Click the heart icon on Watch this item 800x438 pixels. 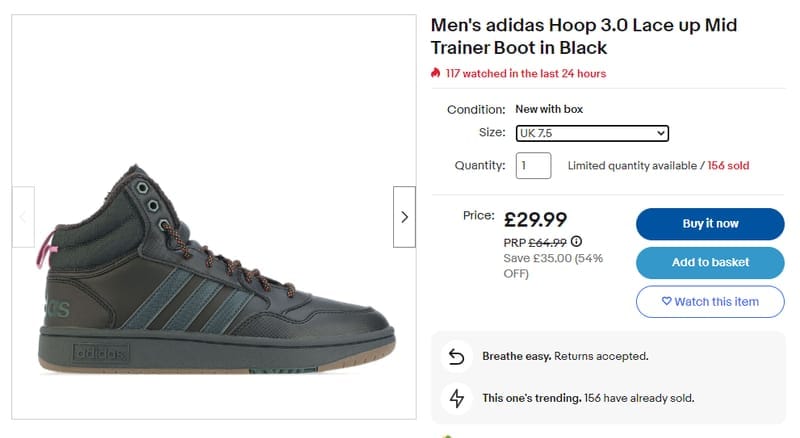[x=666, y=301]
